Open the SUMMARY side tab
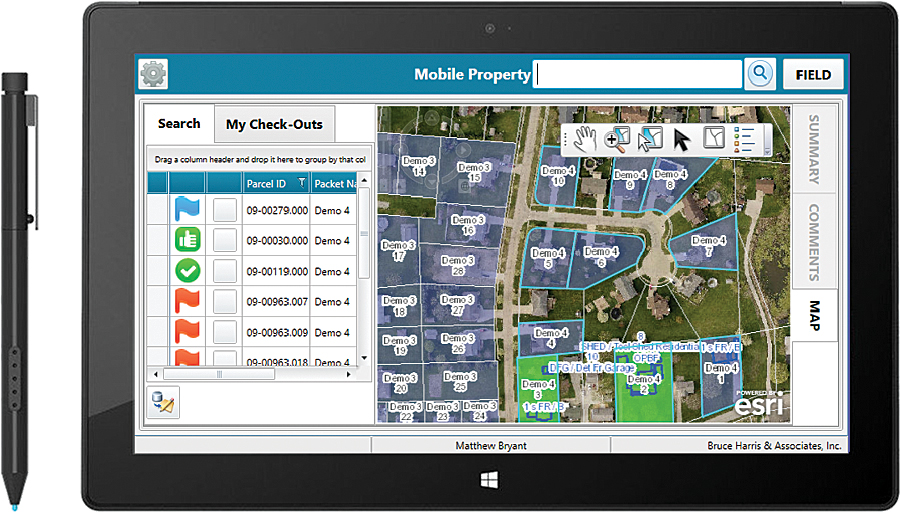The image size is (900, 512). (x=814, y=149)
